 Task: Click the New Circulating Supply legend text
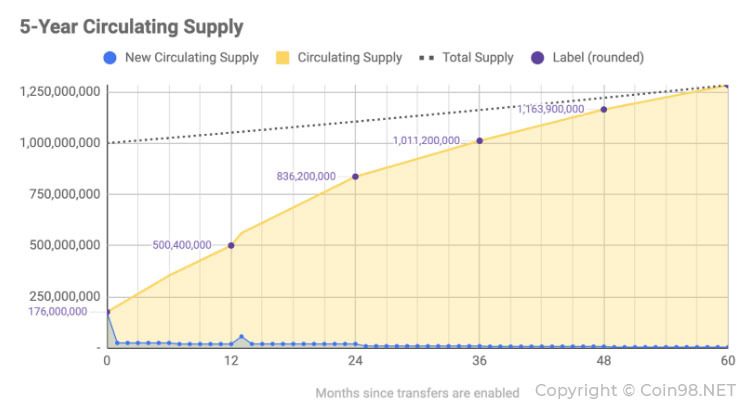192,57
